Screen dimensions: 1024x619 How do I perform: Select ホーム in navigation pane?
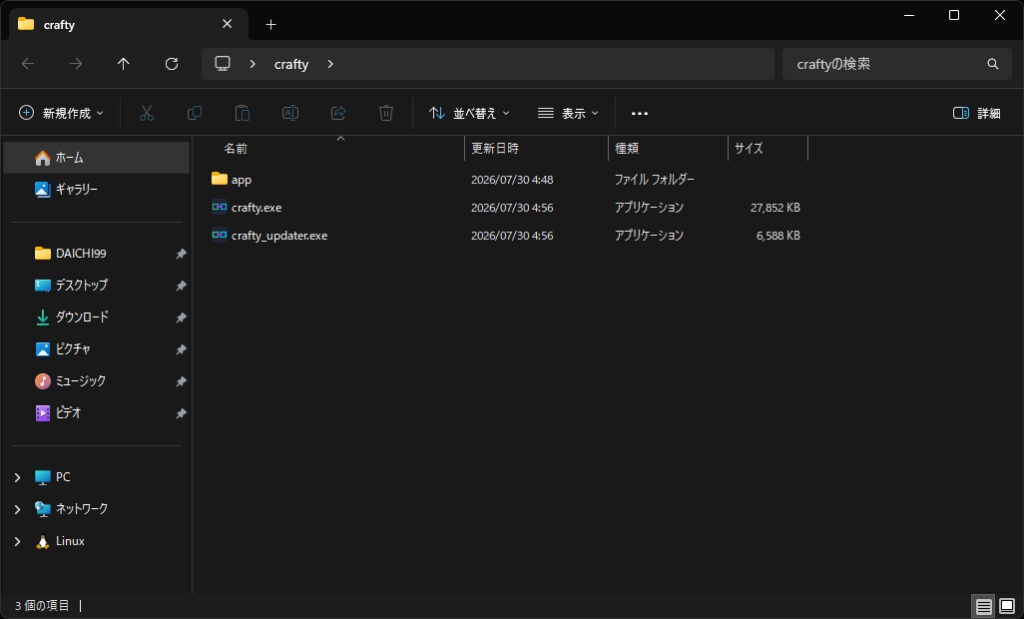[97, 157]
